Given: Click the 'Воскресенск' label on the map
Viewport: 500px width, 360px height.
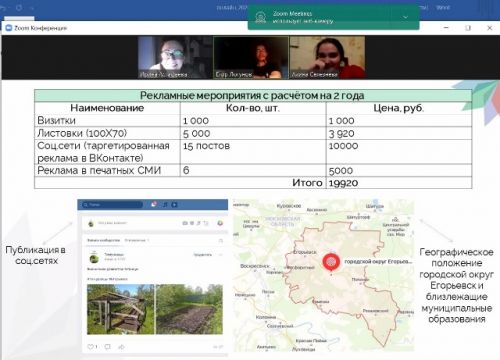Looking at the screenshot, I should pyautogui.click(x=255, y=266).
